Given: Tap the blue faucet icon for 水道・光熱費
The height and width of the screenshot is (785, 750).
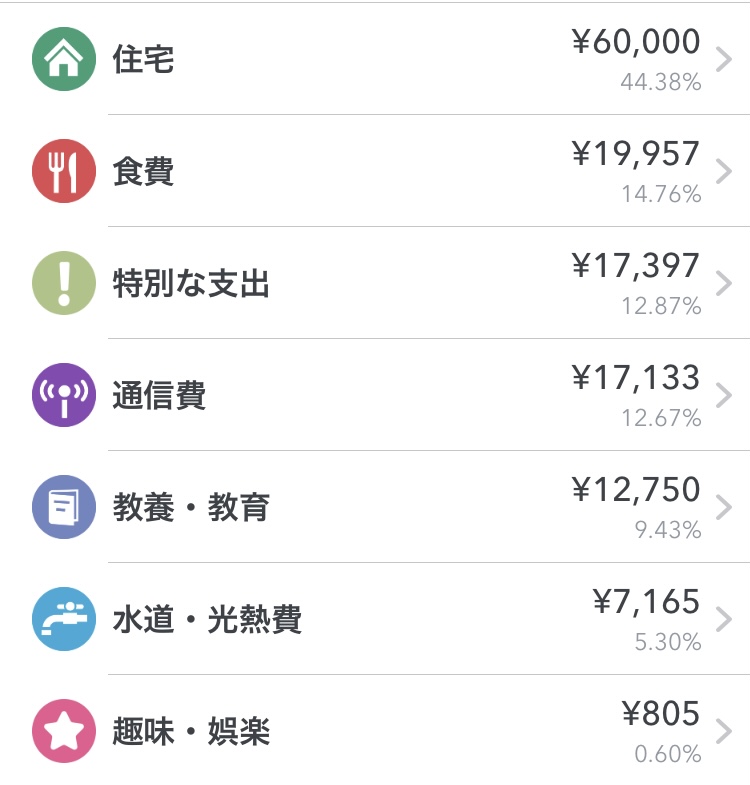Looking at the screenshot, I should [64, 619].
